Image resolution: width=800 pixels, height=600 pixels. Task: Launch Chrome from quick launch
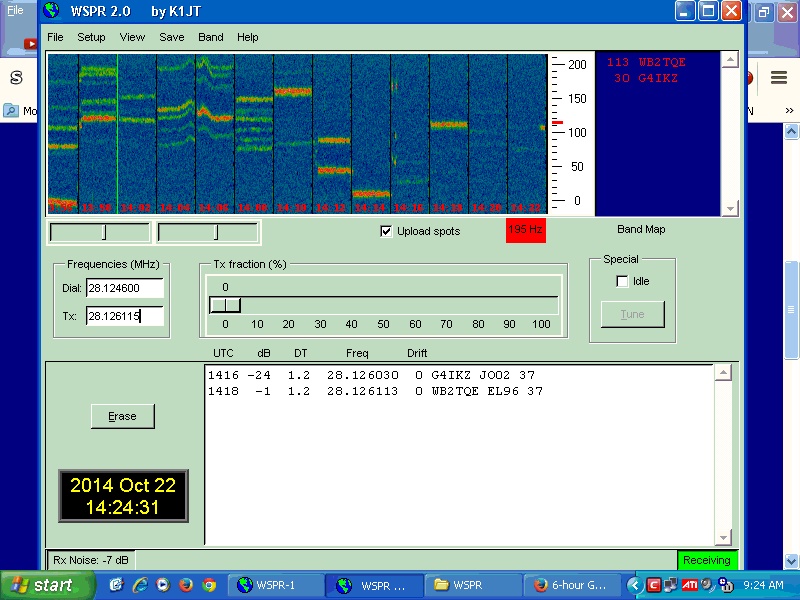point(209,585)
